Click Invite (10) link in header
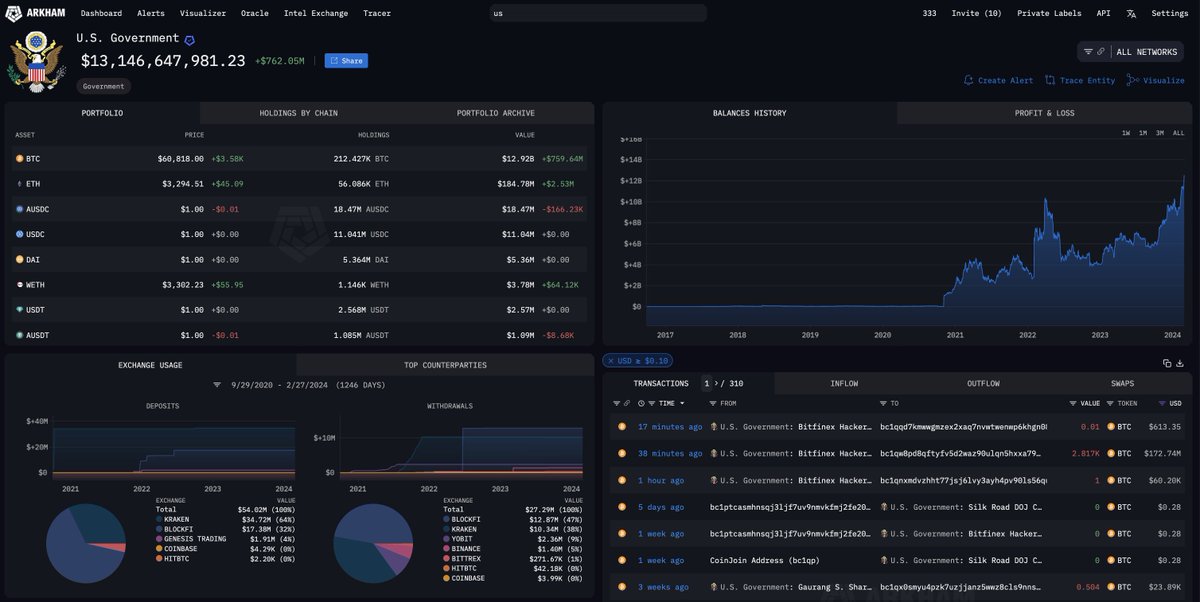 [976, 13]
